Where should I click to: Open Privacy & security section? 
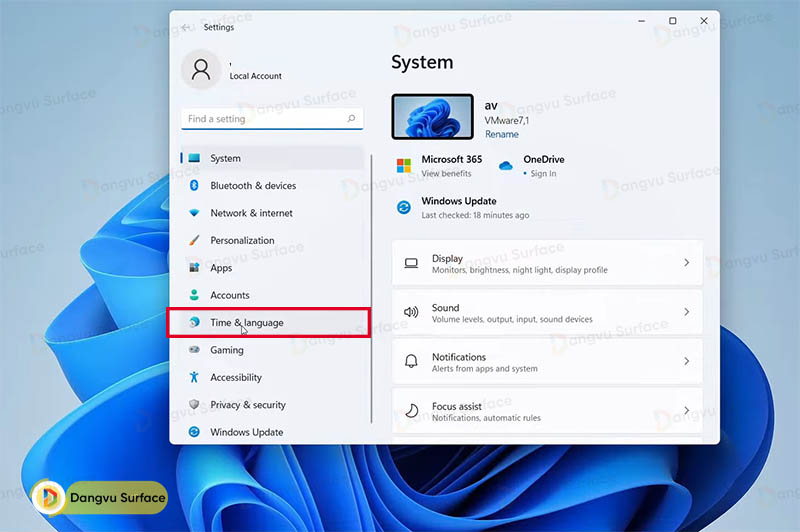tap(272, 404)
